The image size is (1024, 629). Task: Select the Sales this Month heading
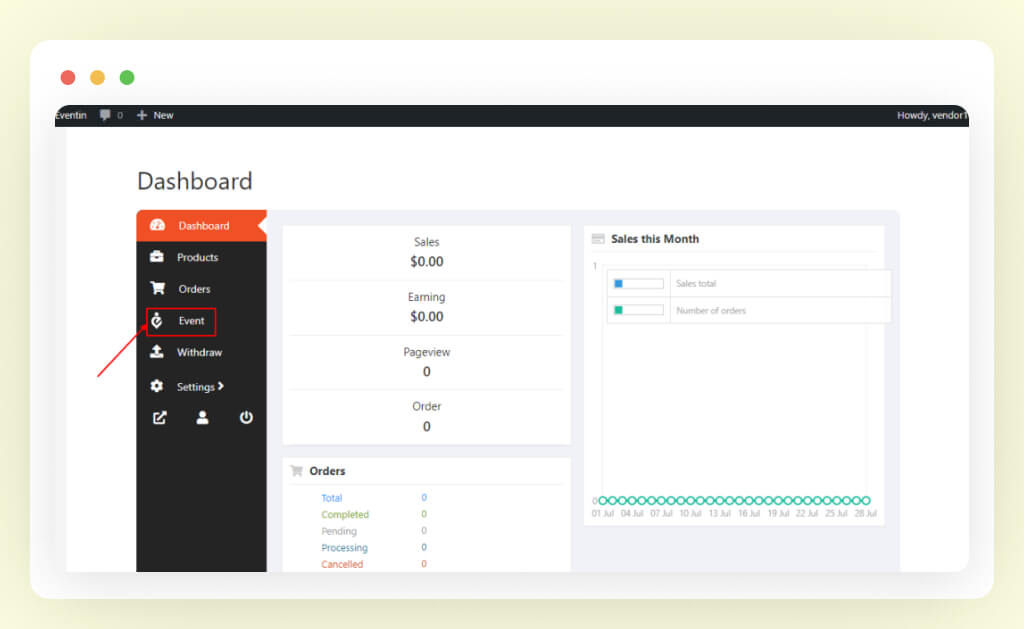[655, 239]
